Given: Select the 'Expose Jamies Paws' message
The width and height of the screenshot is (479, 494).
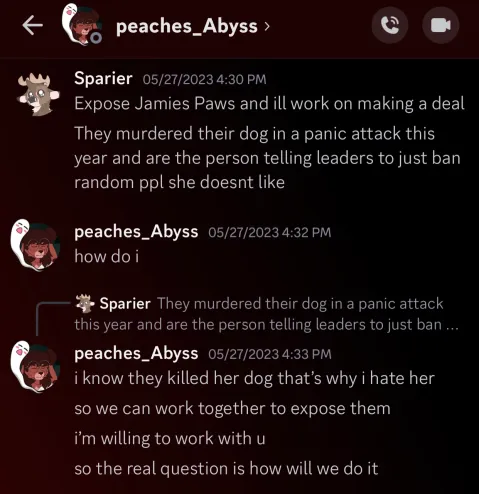Looking at the screenshot, I should tap(269, 104).
